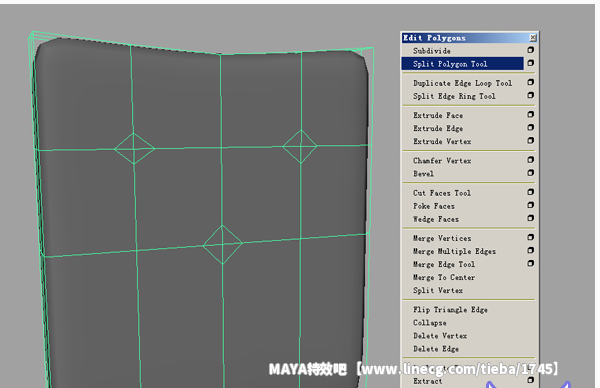Open options box for Cut Faces Tool

(x=530, y=192)
